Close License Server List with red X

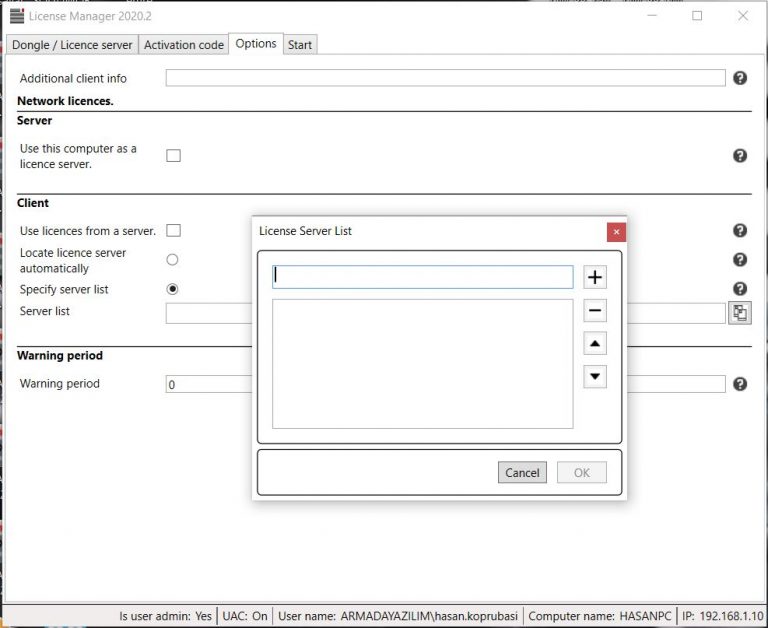click(x=616, y=232)
